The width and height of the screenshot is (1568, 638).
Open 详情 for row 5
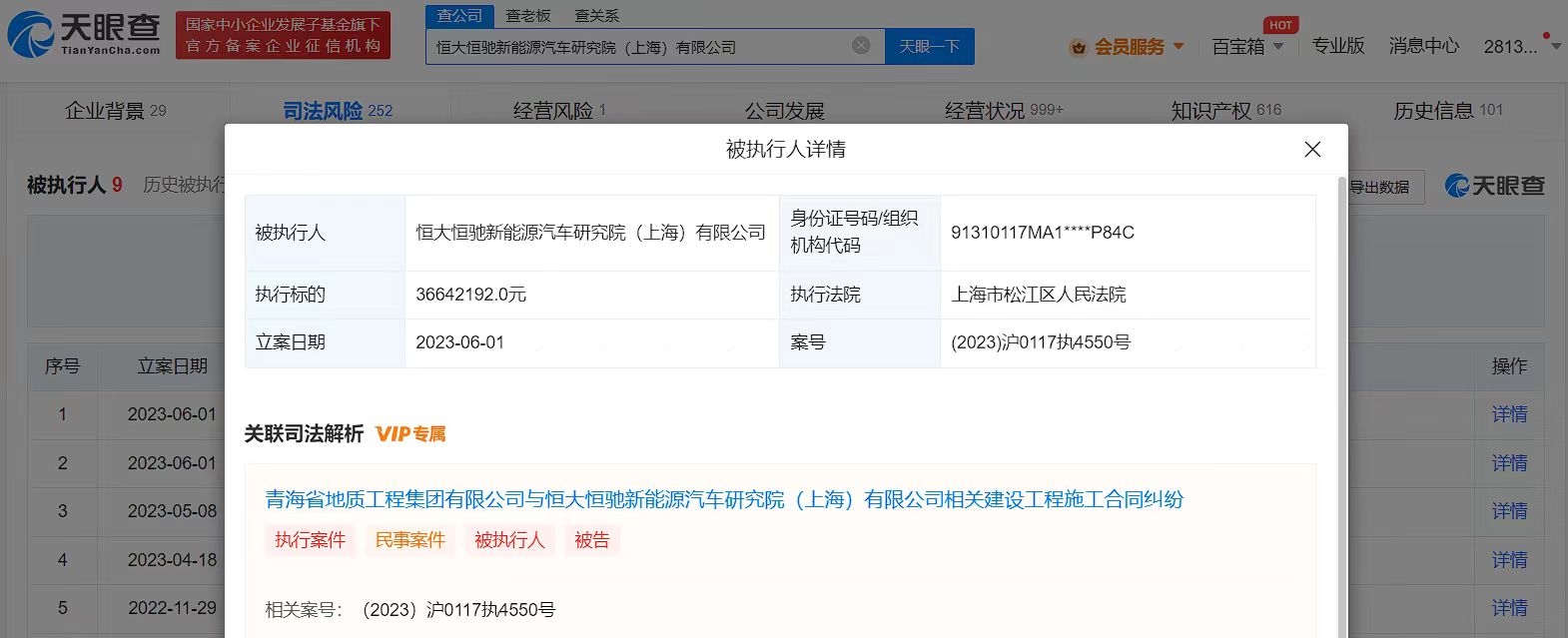pyautogui.click(x=1509, y=608)
